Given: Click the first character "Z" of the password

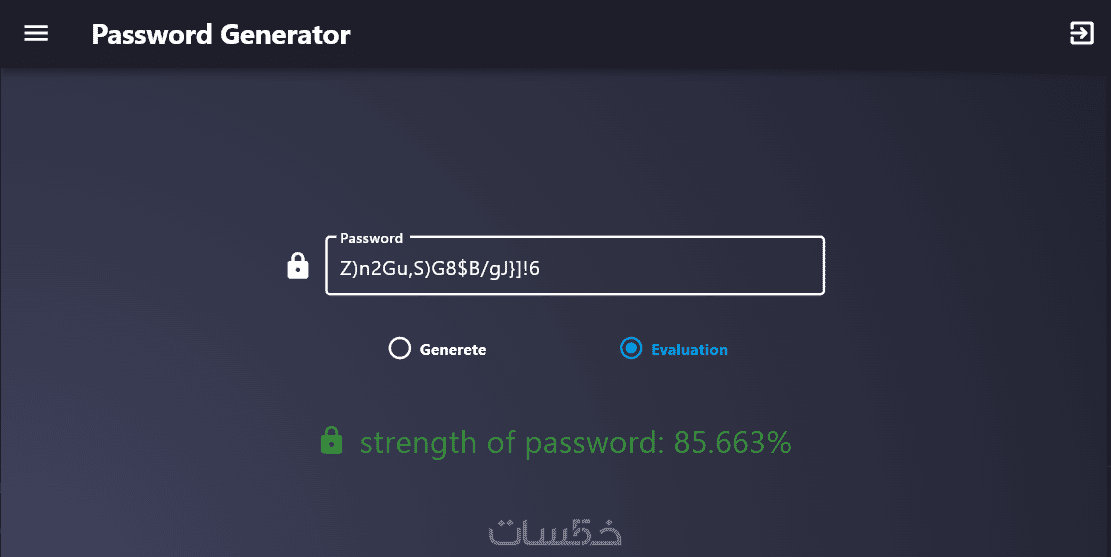Looking at the screenshot, I should click(x=346, y=268).
